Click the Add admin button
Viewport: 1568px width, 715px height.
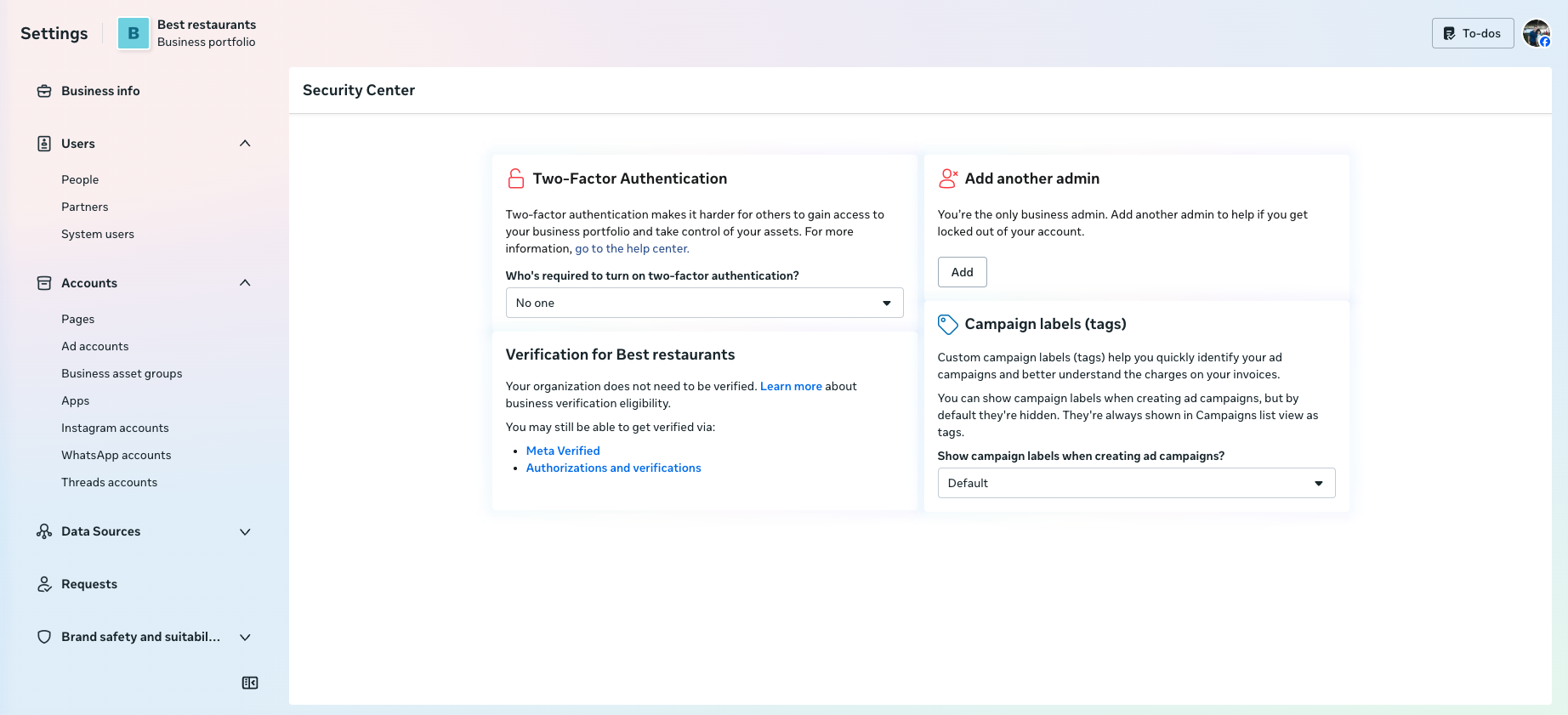point(962,272)
